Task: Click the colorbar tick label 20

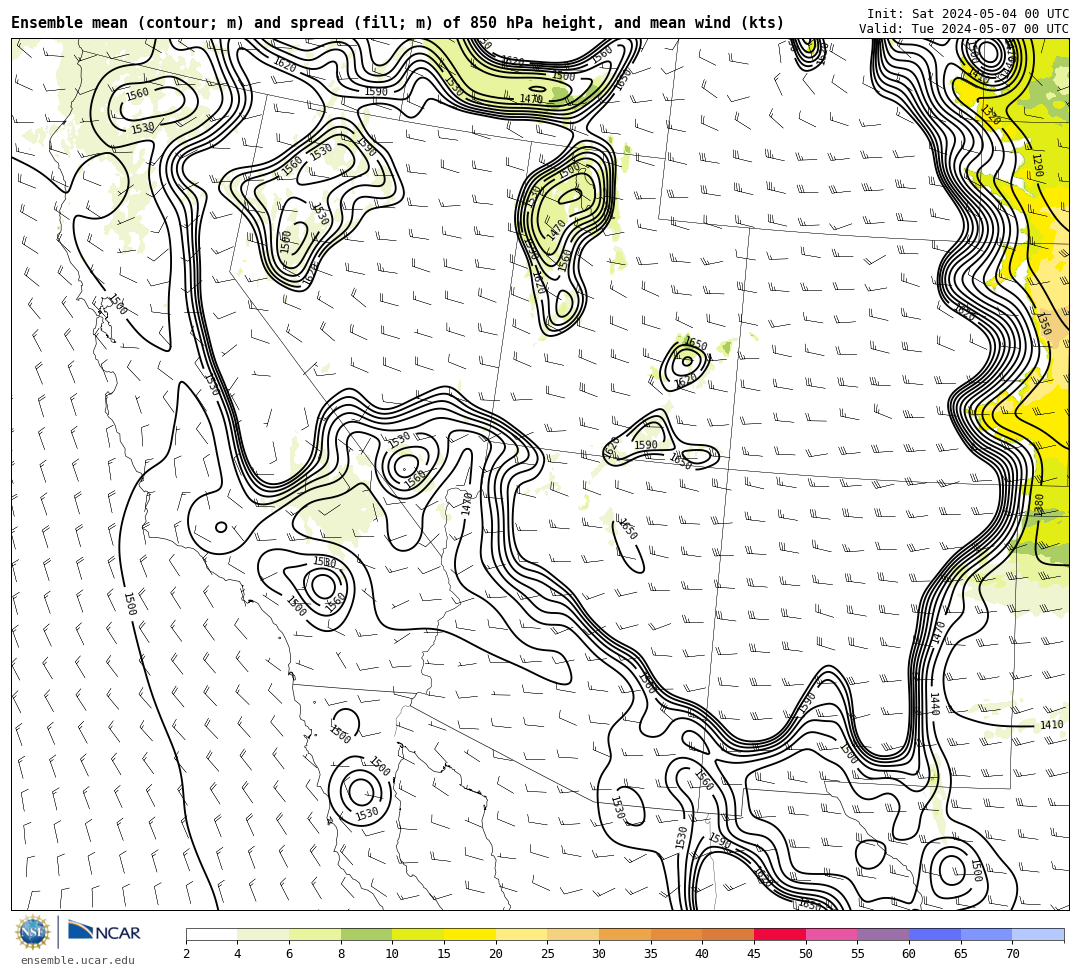Action: click(495, 954)
